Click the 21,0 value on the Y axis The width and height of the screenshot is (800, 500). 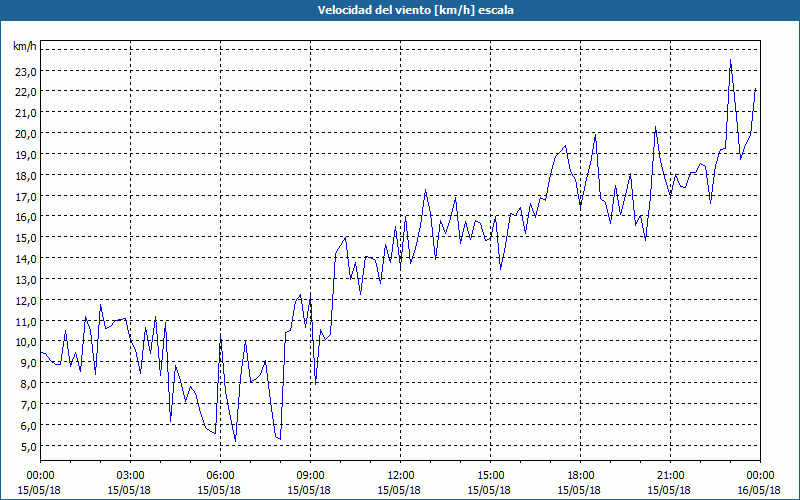(x=26, y=113)
